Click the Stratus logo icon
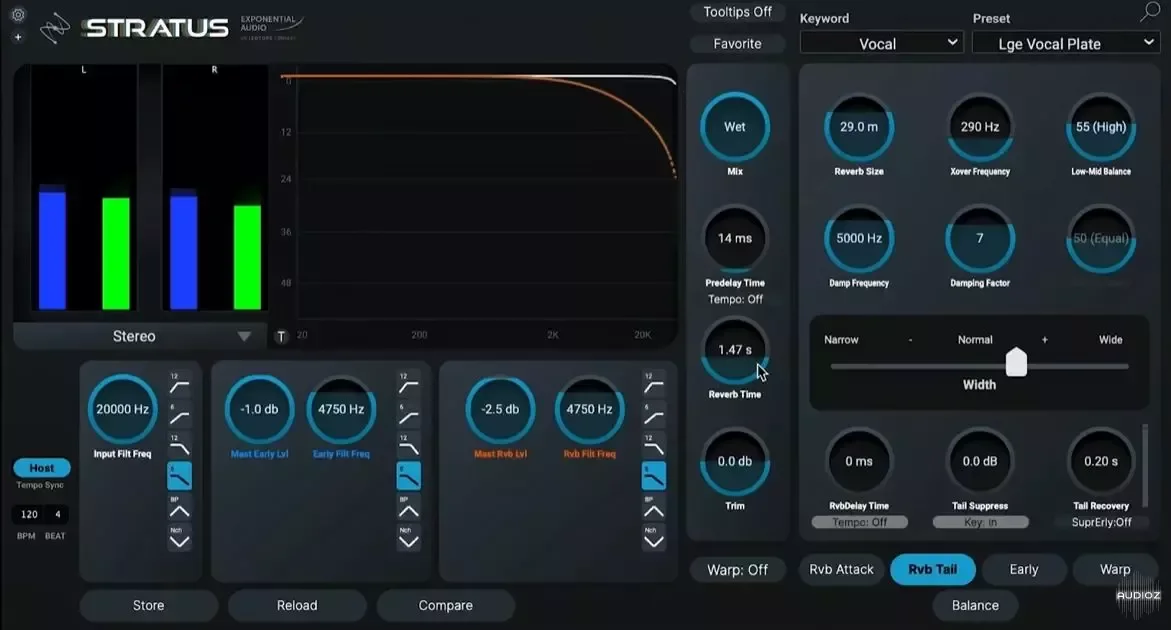This screenshot has width=1171, height=630. (55, 28)
